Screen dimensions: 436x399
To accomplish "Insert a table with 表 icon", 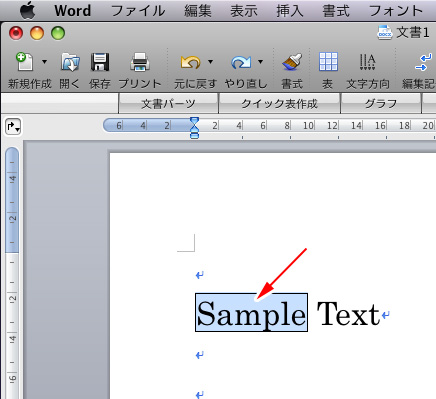I will pyautogui.click(x=328, y=62).
